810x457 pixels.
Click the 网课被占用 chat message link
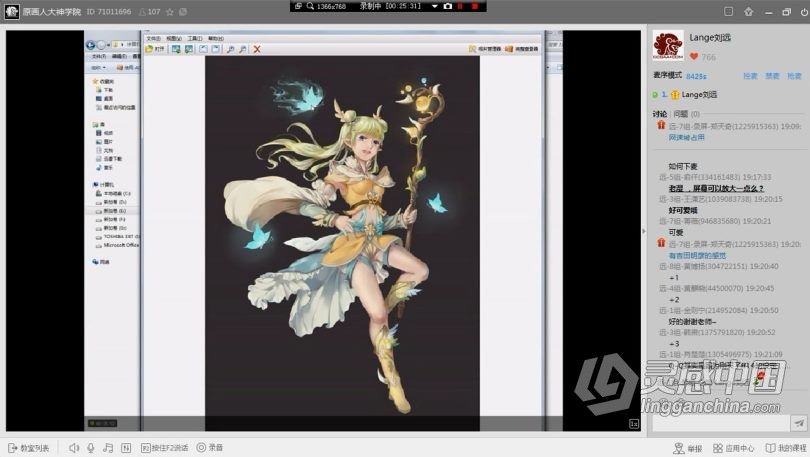687,137
